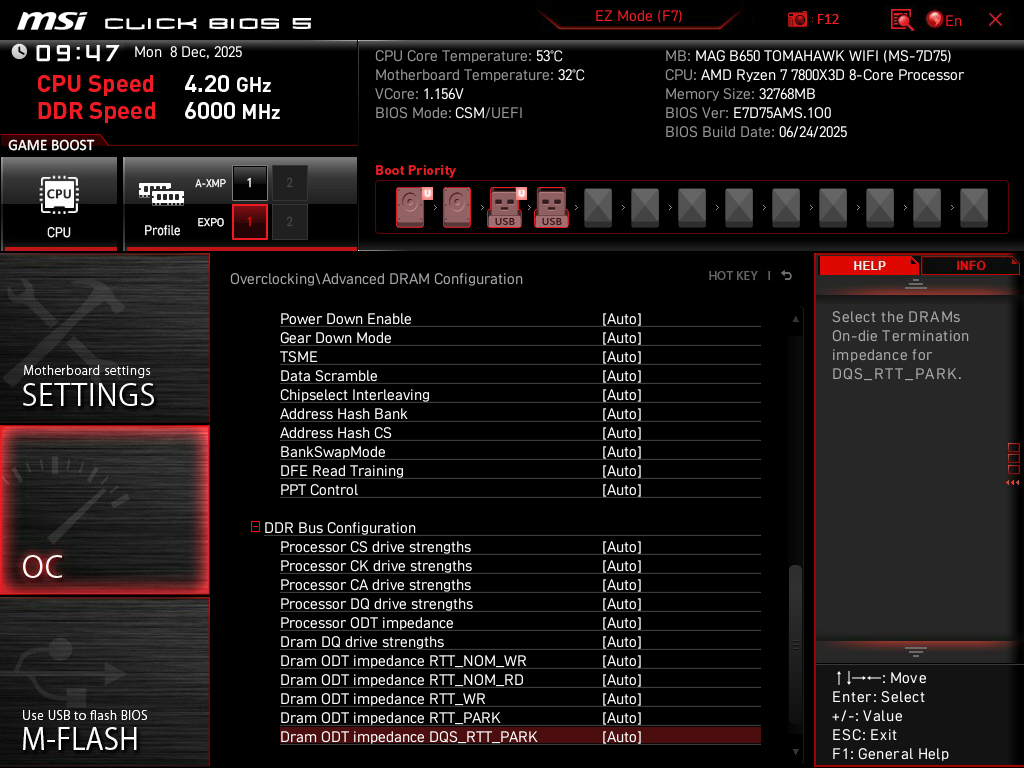Select Dram ODT impedance RTT_PARK
This screenshot has height=768, width=1024.
520,718
